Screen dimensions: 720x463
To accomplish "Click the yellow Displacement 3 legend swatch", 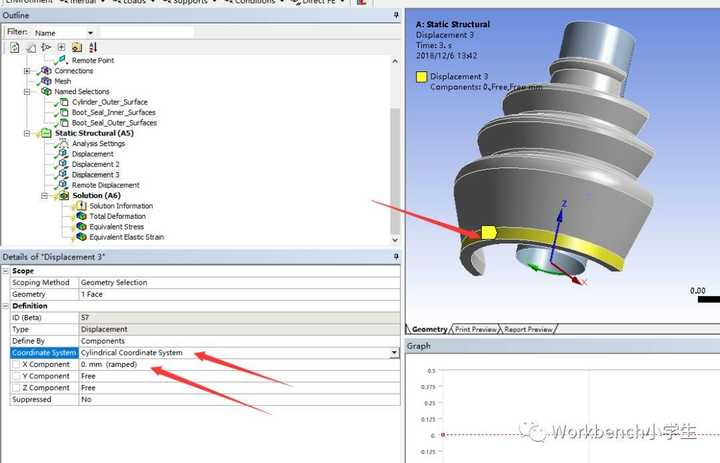I will (x=422, y=77).
